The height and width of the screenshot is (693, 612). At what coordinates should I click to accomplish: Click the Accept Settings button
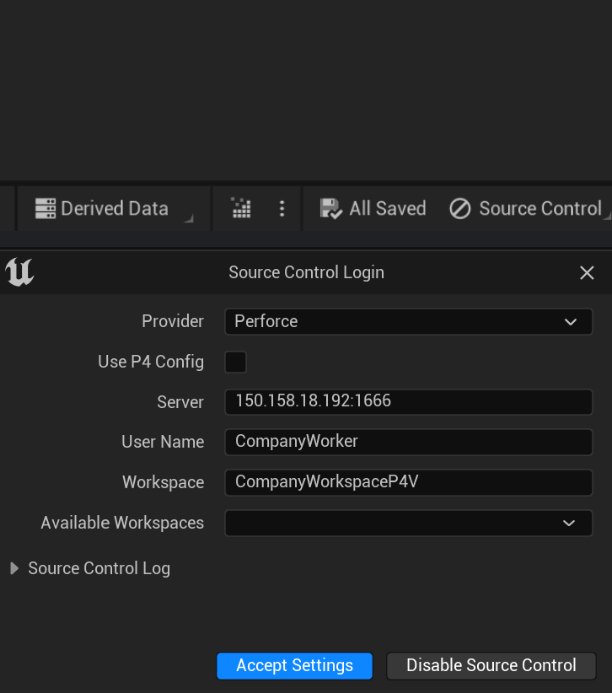[x=294, y=666]
